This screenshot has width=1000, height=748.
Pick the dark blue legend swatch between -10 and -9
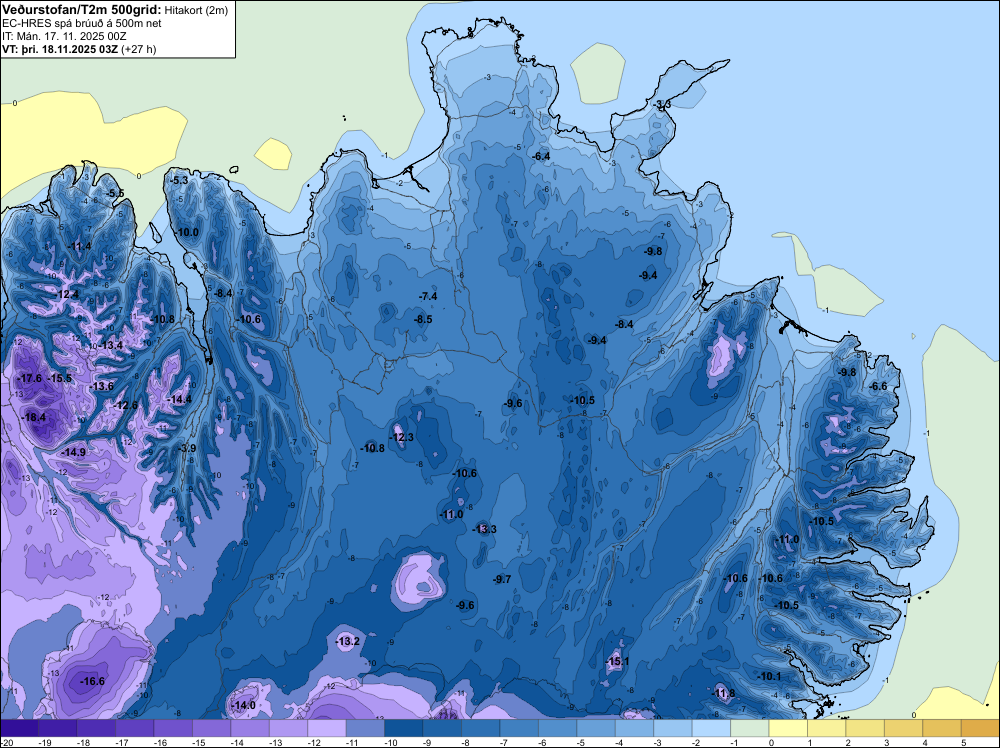coord(404,728)
